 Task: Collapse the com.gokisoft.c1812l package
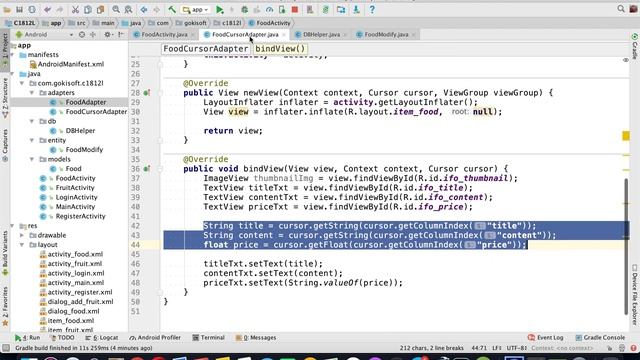tap(22, 83)
